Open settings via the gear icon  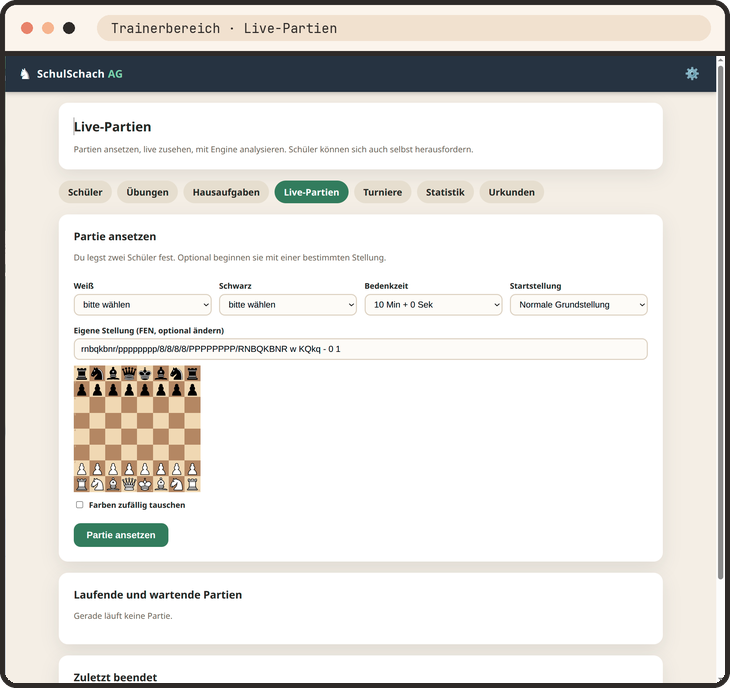tap(692, 74)
